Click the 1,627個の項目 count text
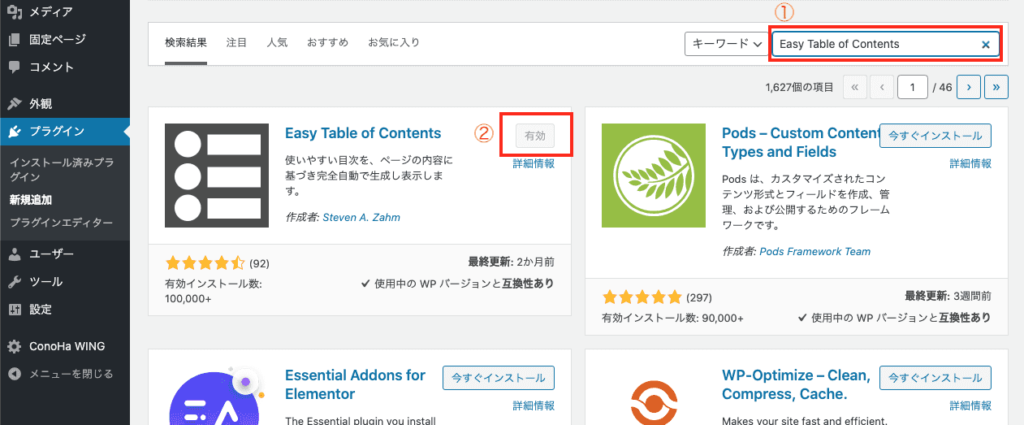This screenshot has height=425, width=1024. [x=801, y=86]
